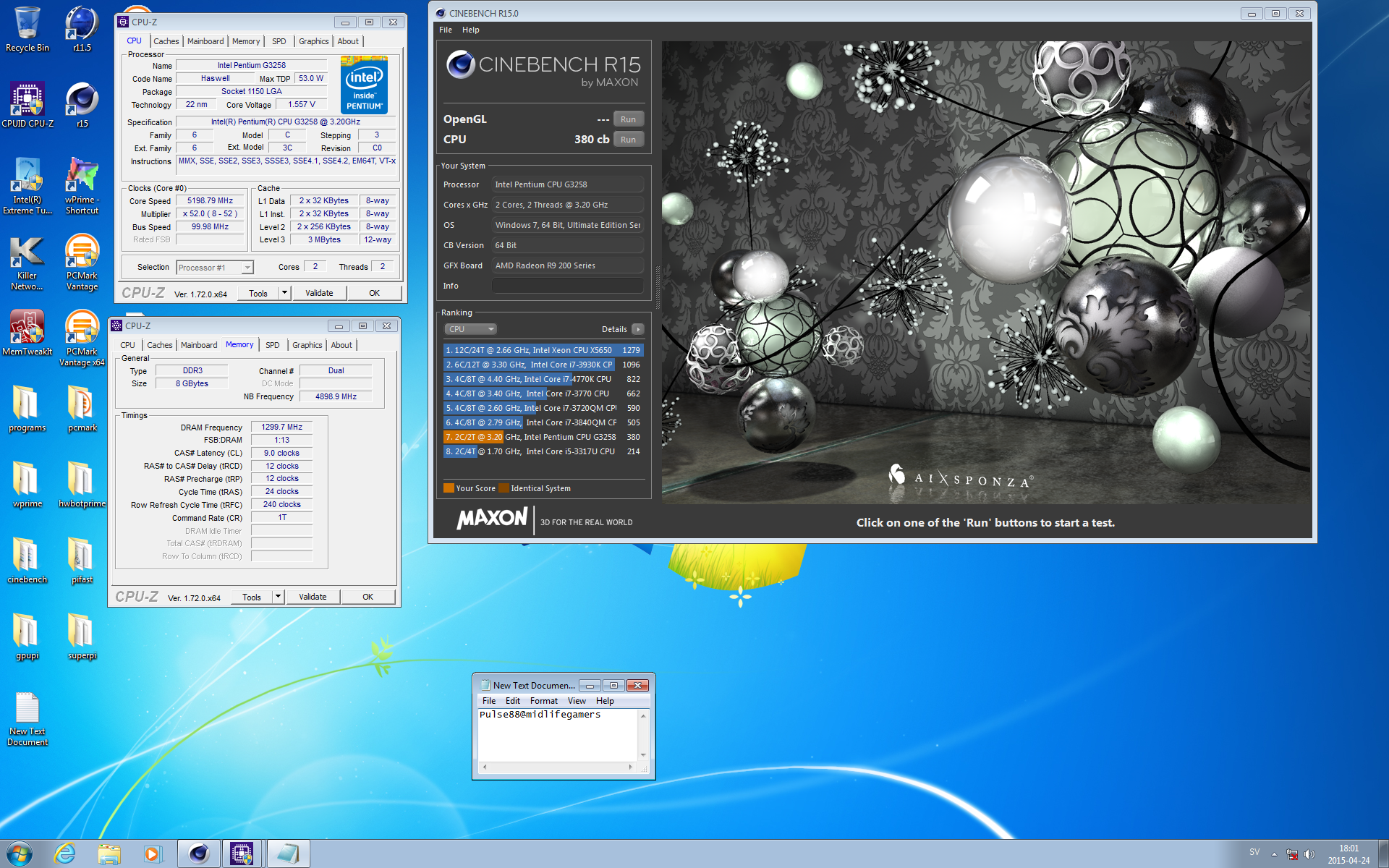Click the Info field in Cinebench
The height and width of the screenshot is (868, 1389).
tap(568, 286)
